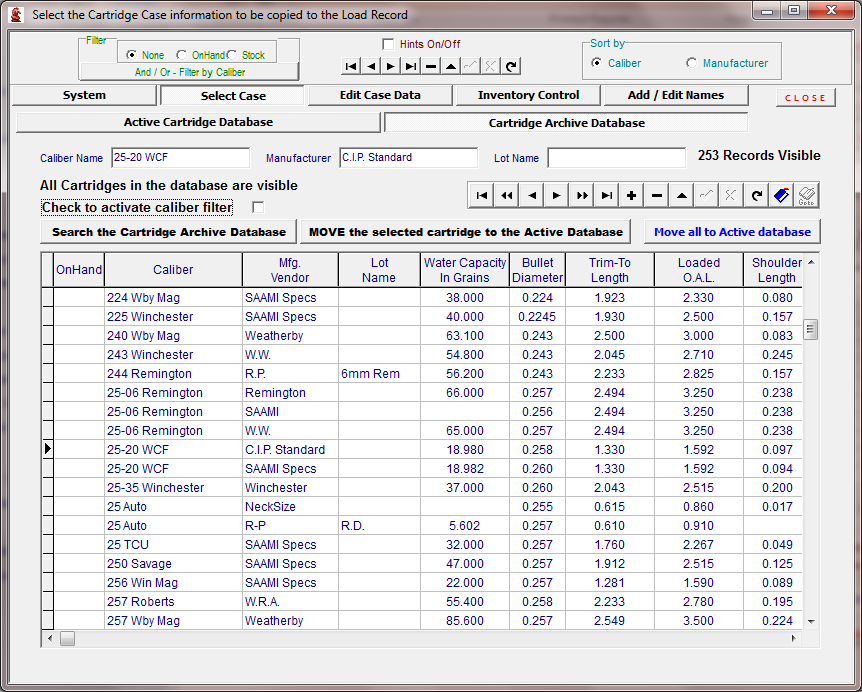862x692 pixels.
Task: Click the Bullet Diameter column header
Action: coord(538,270)
